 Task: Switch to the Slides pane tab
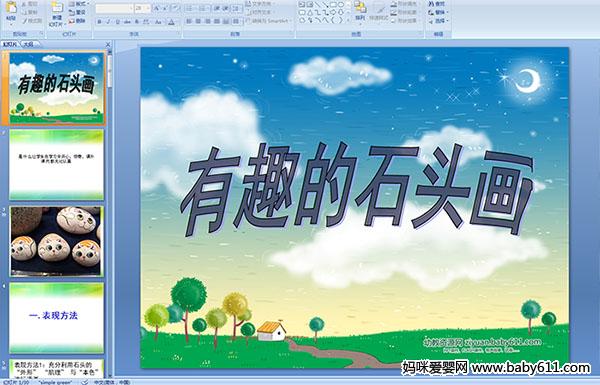10,44
